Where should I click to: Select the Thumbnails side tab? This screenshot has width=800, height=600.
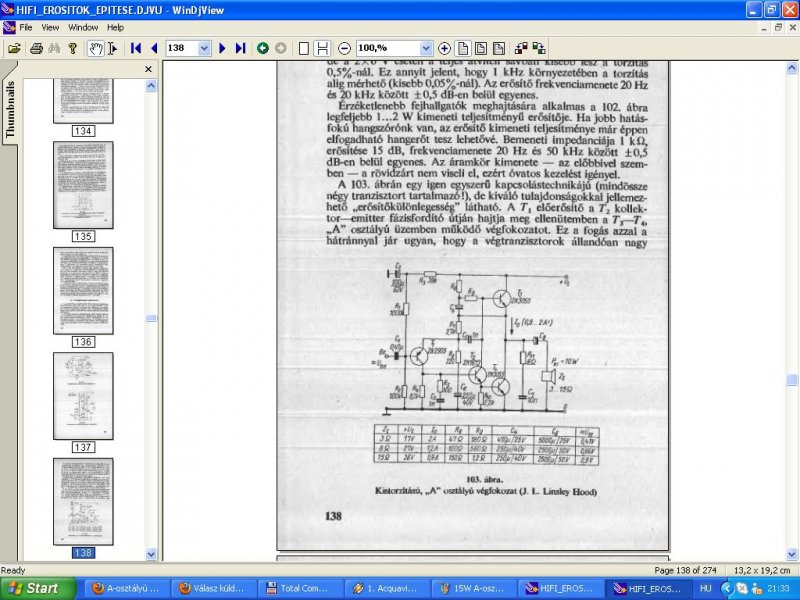(x=10, y=109)
